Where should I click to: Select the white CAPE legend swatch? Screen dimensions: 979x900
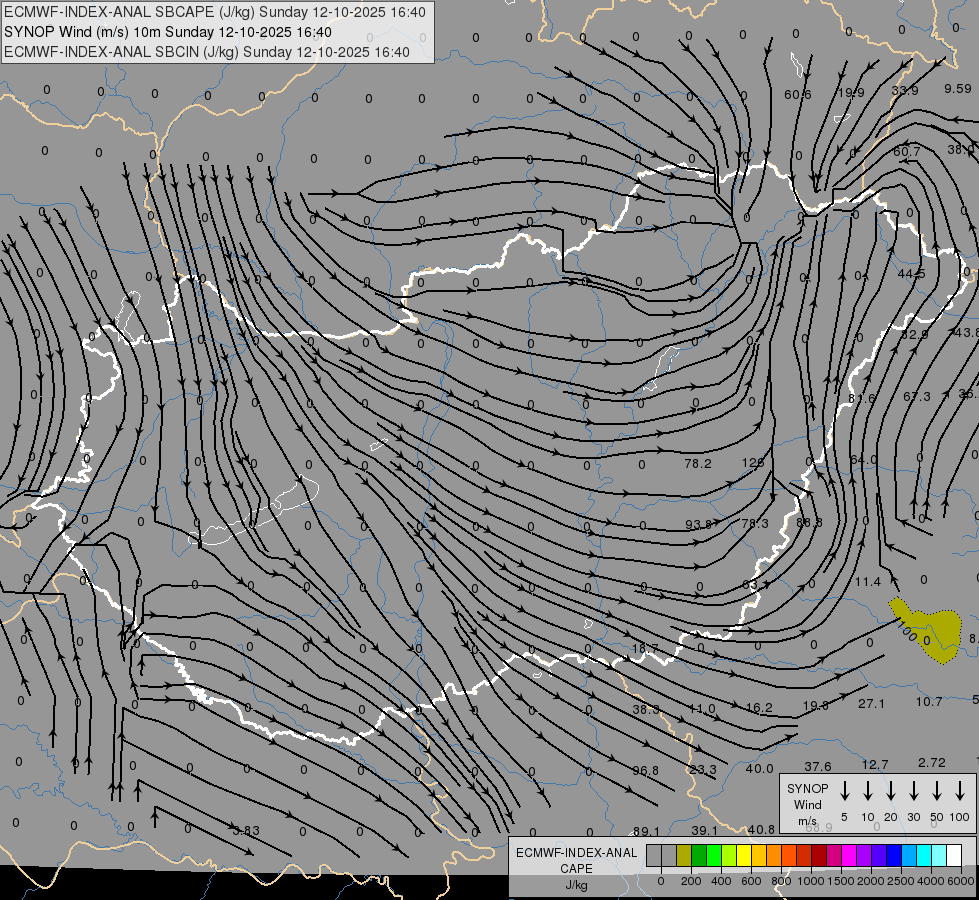tap(953, 856)
